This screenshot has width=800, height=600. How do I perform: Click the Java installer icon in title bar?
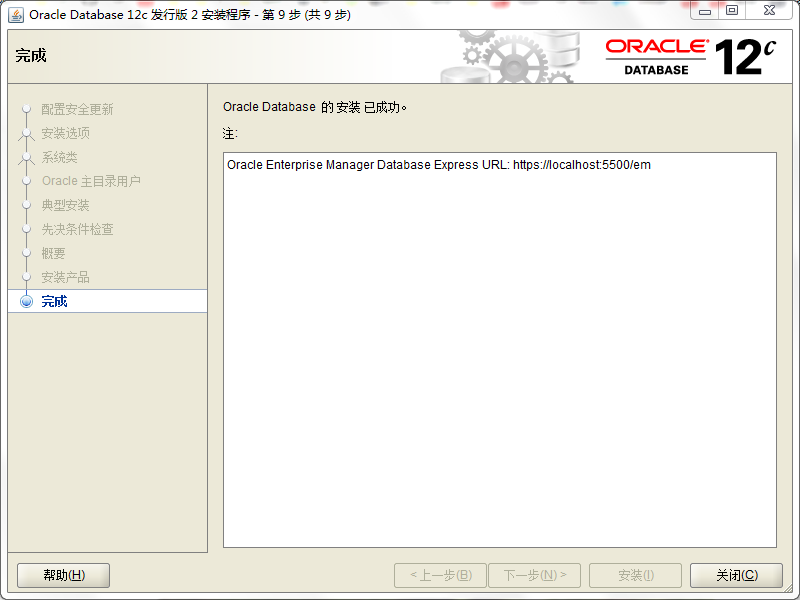(16, 15)
